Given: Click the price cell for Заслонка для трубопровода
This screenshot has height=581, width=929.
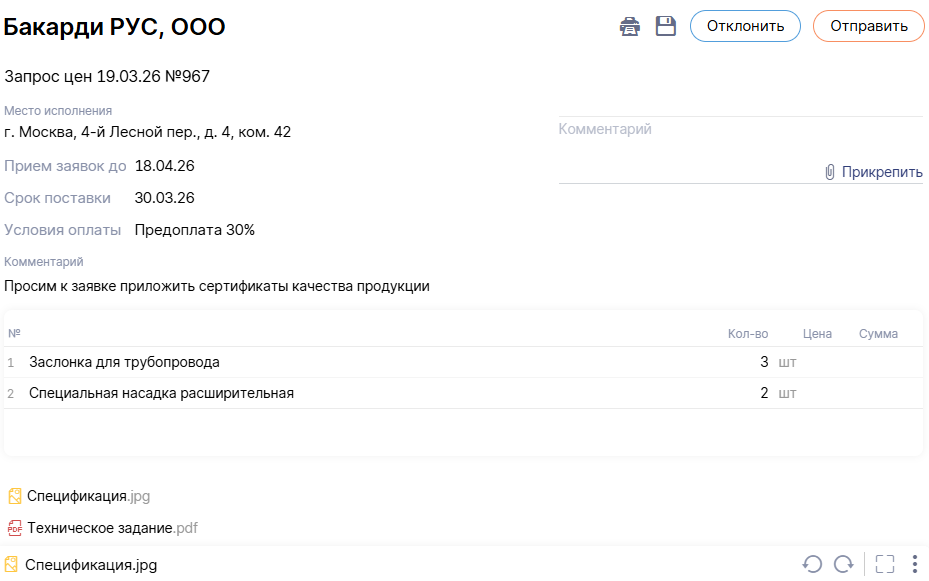Looking at the screenshot, I should tap(817, 362).
